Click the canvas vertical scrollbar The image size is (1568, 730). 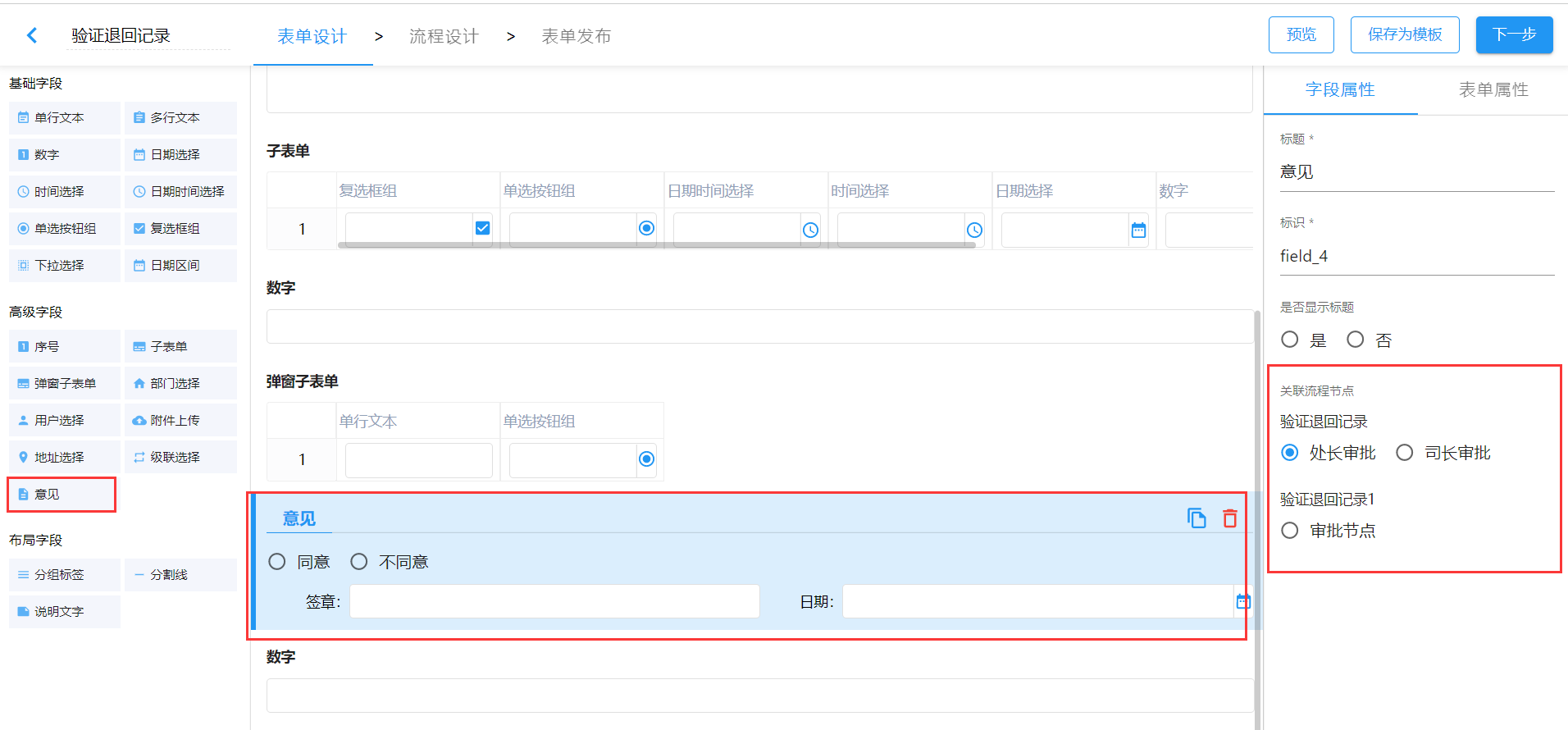[1257, 519]
